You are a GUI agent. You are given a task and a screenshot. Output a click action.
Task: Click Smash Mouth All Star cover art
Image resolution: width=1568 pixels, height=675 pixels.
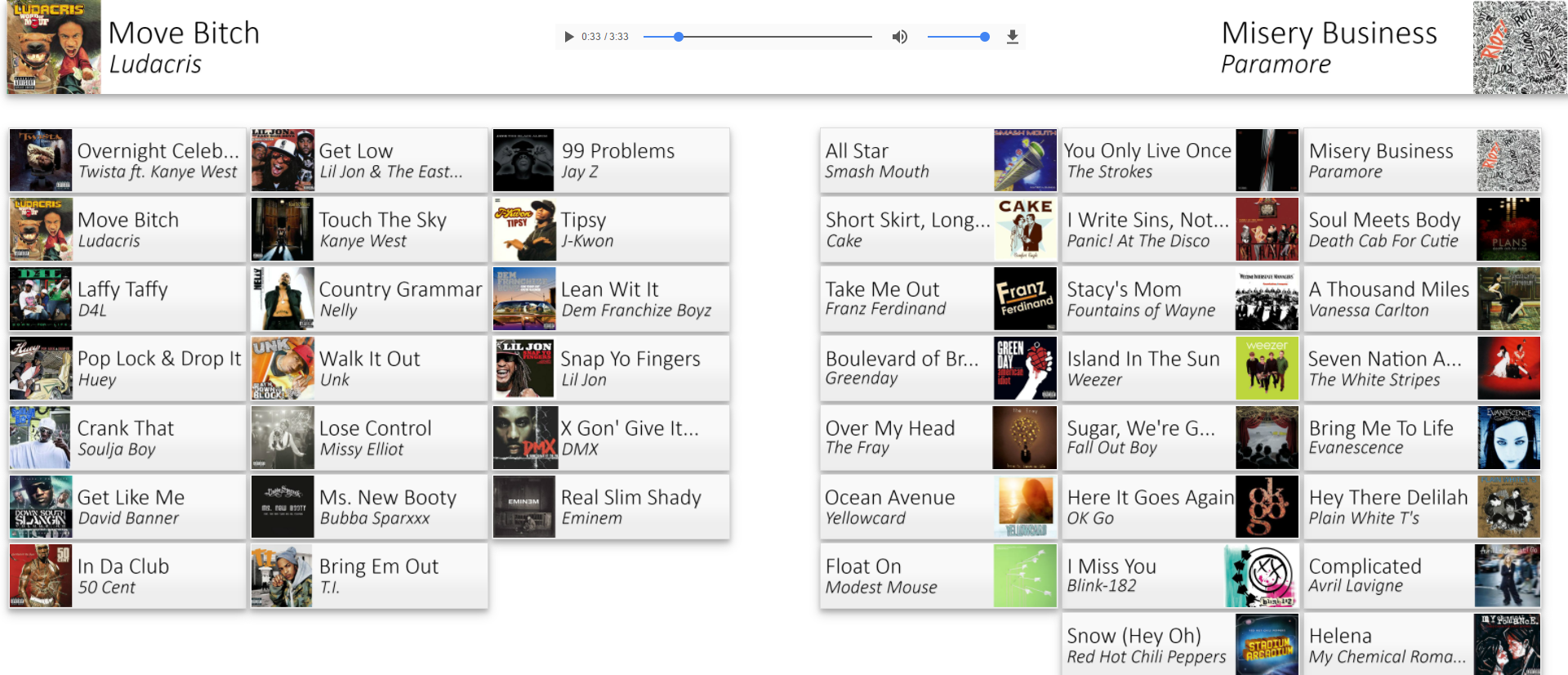click(1025, 160)
